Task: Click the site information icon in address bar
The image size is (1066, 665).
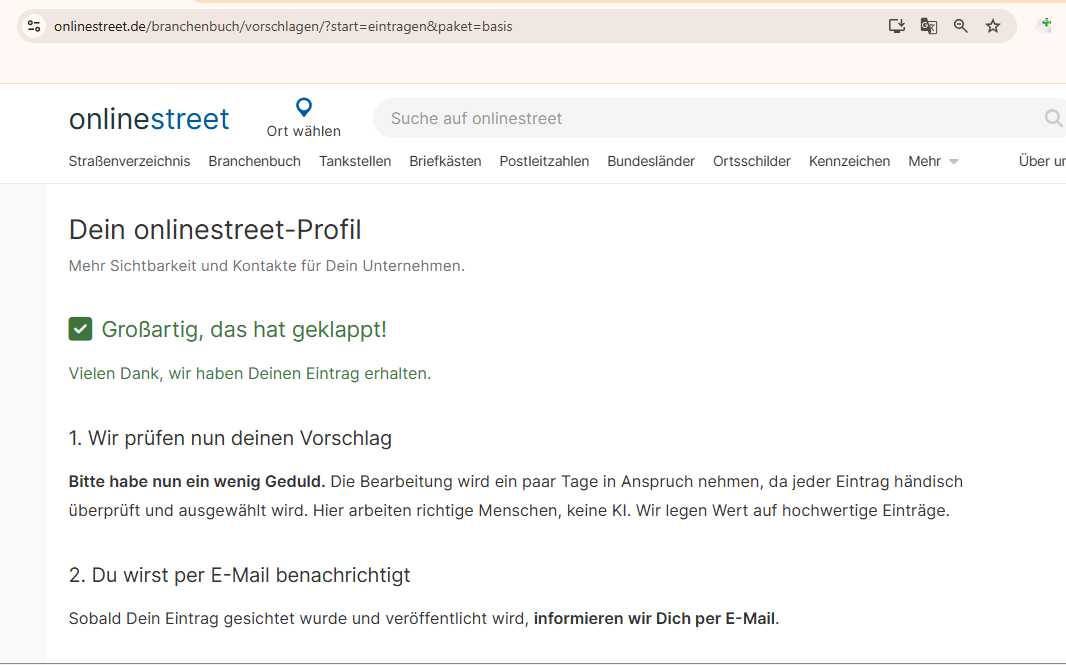Action: [x=34, y=27]
